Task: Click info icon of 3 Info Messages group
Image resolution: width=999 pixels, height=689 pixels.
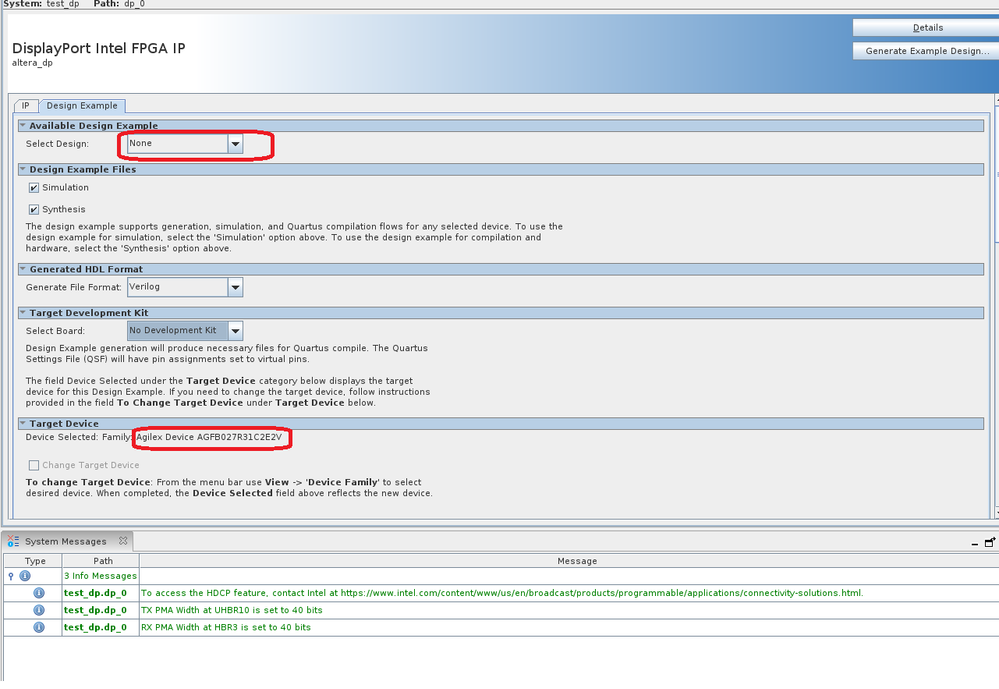Action: 25,576
